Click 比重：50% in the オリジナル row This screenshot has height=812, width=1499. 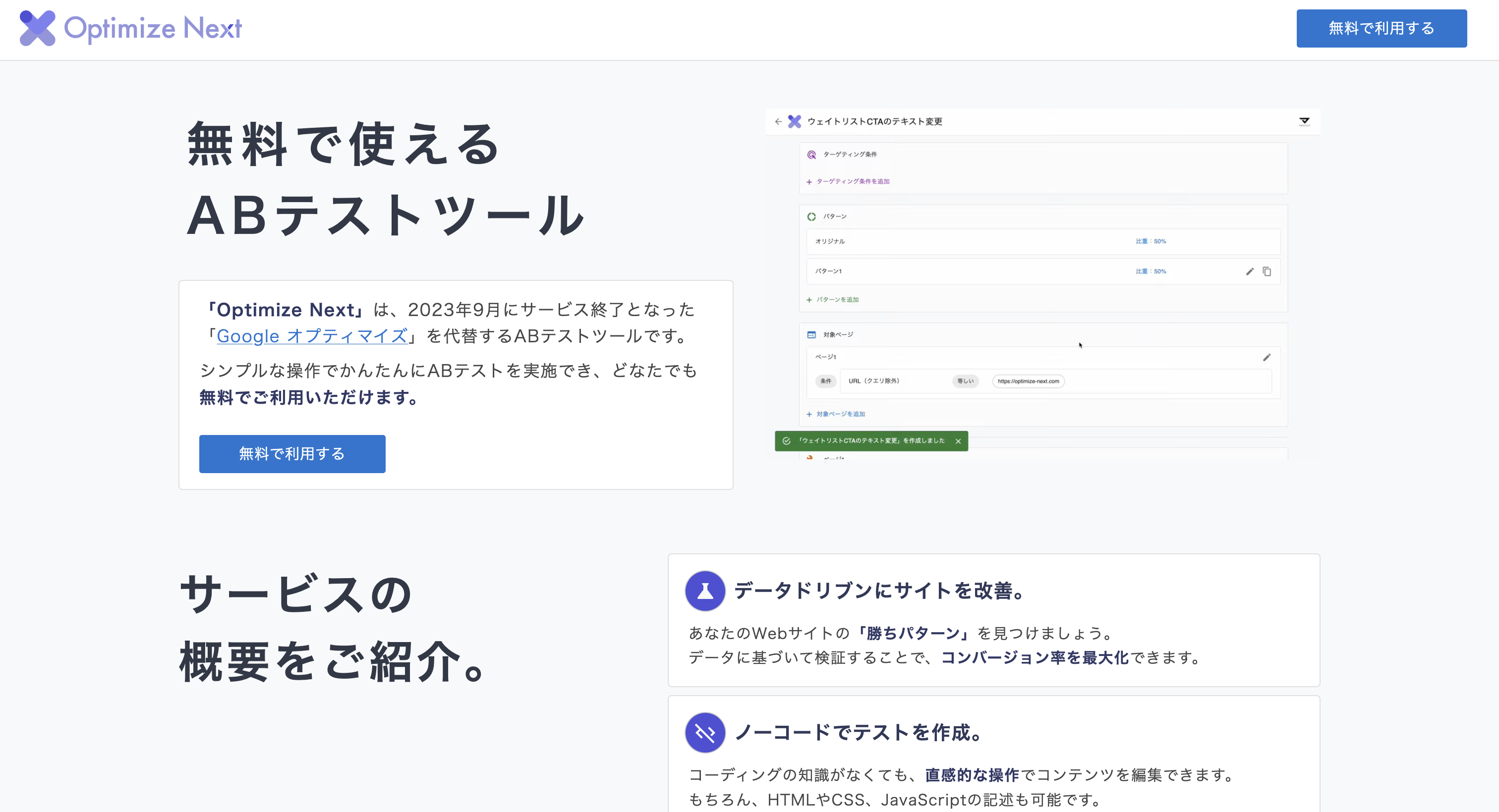click(1151, 241)
